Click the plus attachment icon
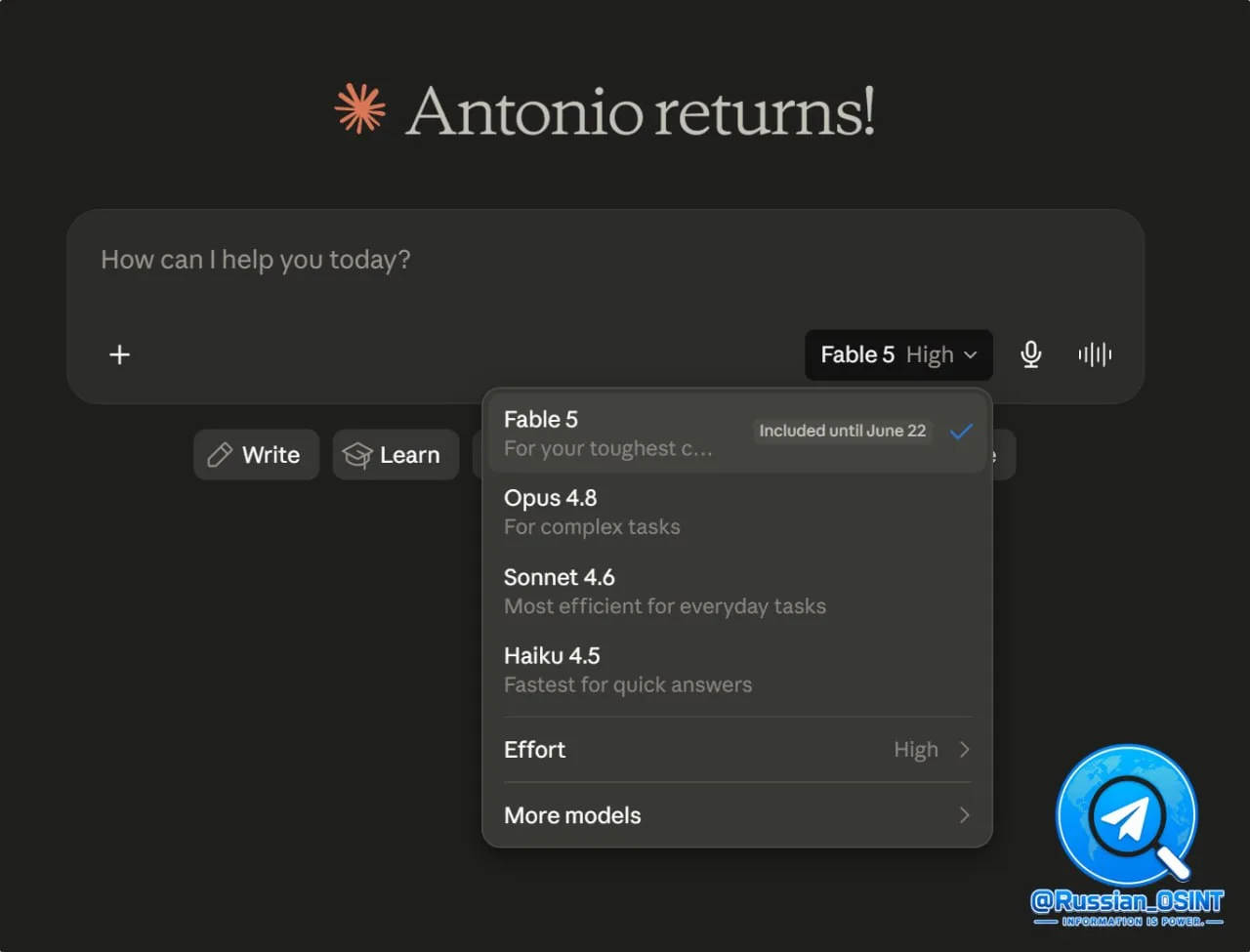 [x=119, y=354]
